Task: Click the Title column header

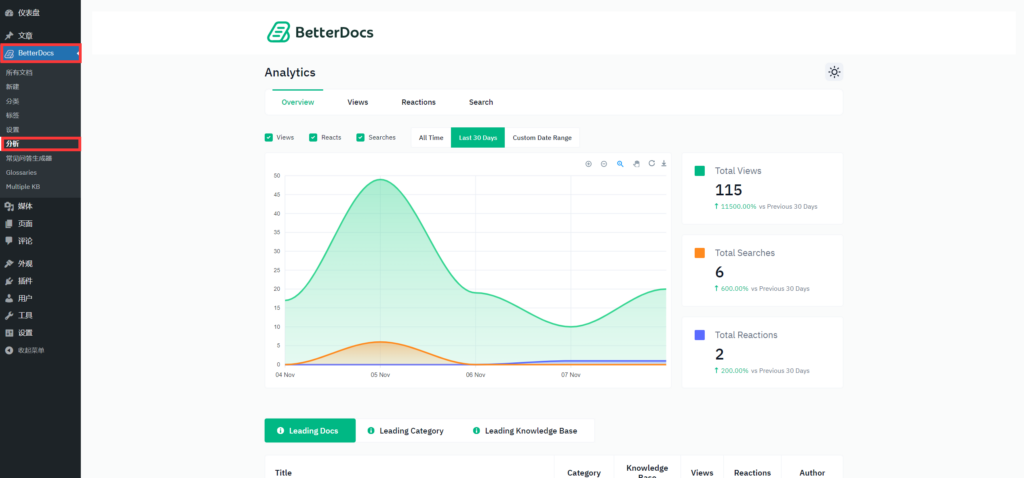Action: pos(283,473)
